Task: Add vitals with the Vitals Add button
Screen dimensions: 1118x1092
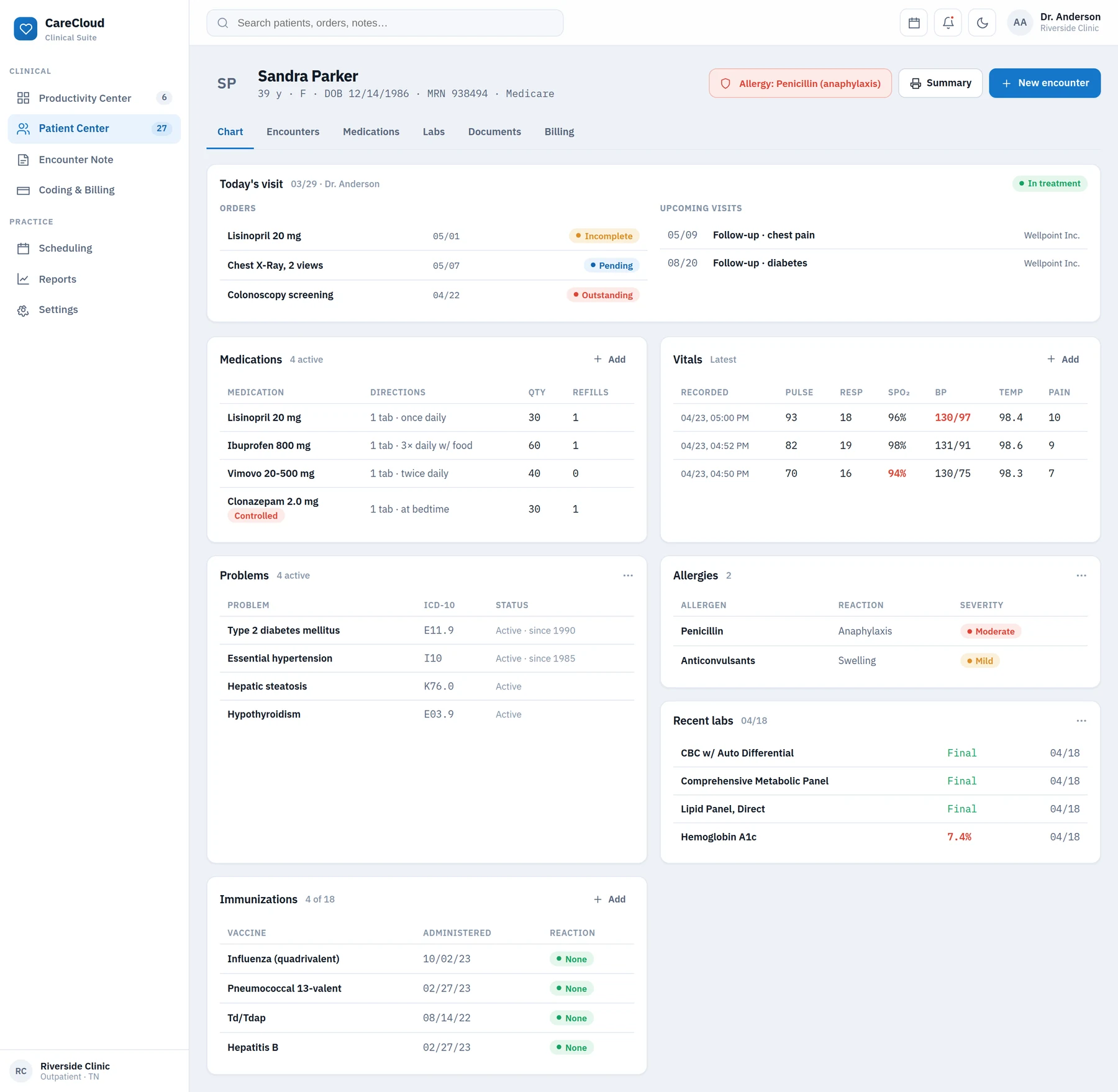Action: click(x=1063, y=360)
